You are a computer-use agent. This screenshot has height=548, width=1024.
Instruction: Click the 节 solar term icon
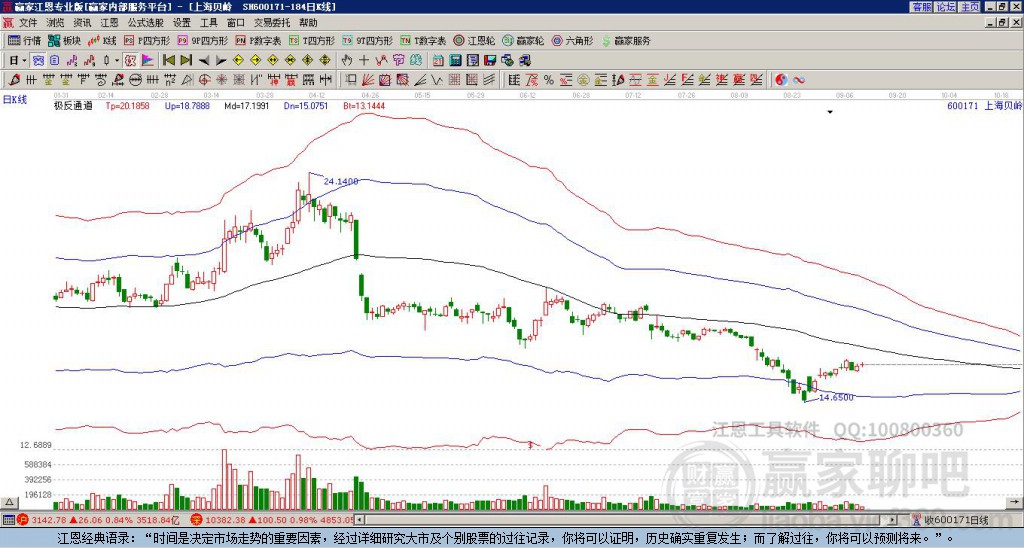point(398,60)
